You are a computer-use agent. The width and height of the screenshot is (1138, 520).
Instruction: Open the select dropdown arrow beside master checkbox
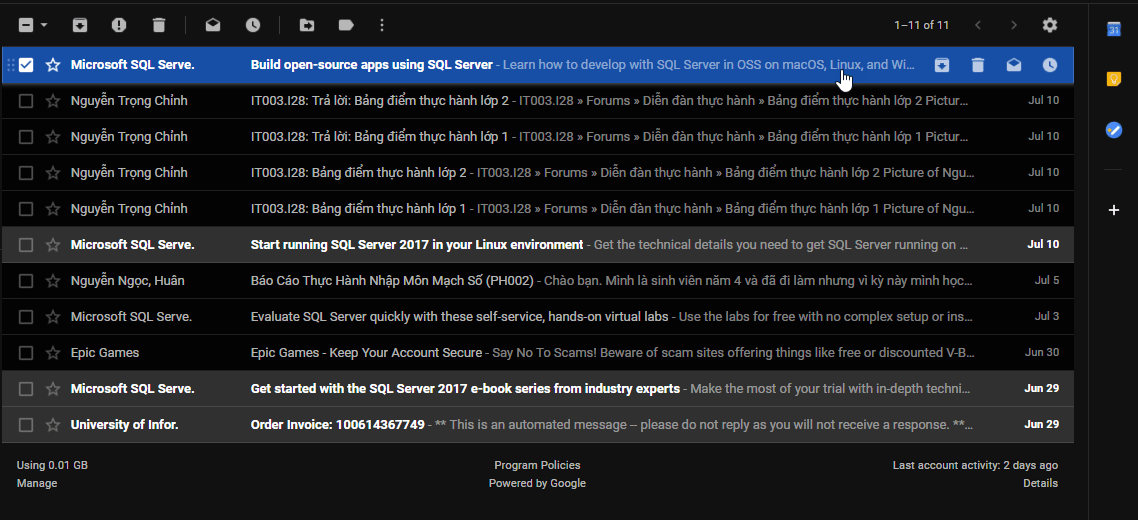point(44,25)
